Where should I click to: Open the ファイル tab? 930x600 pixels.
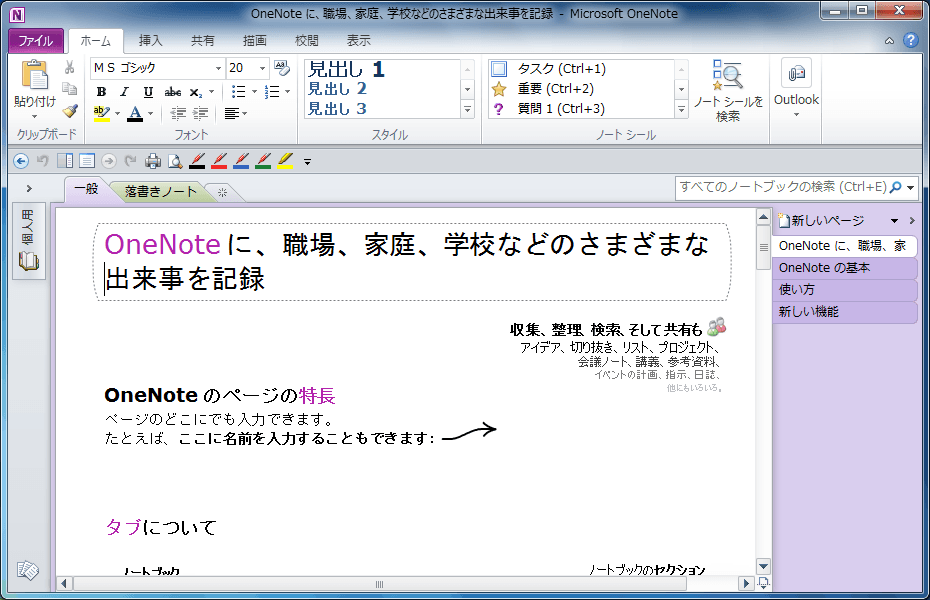pyautogui.click(x=36, y=41)
